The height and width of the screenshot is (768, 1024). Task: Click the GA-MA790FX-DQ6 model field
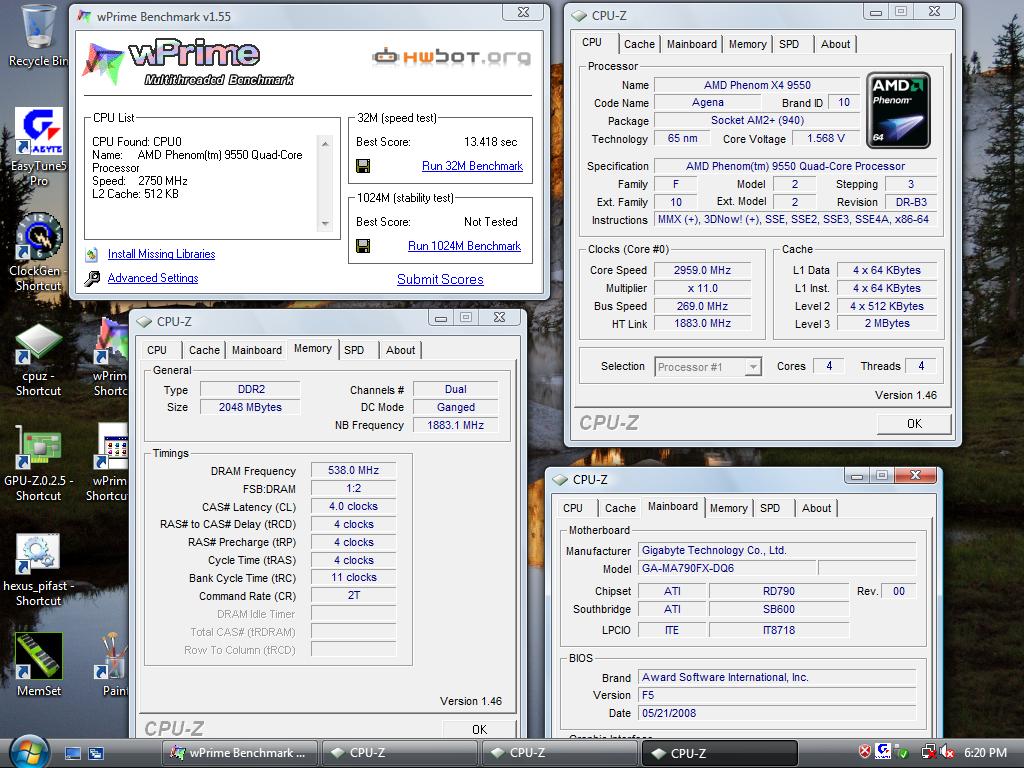727,568
